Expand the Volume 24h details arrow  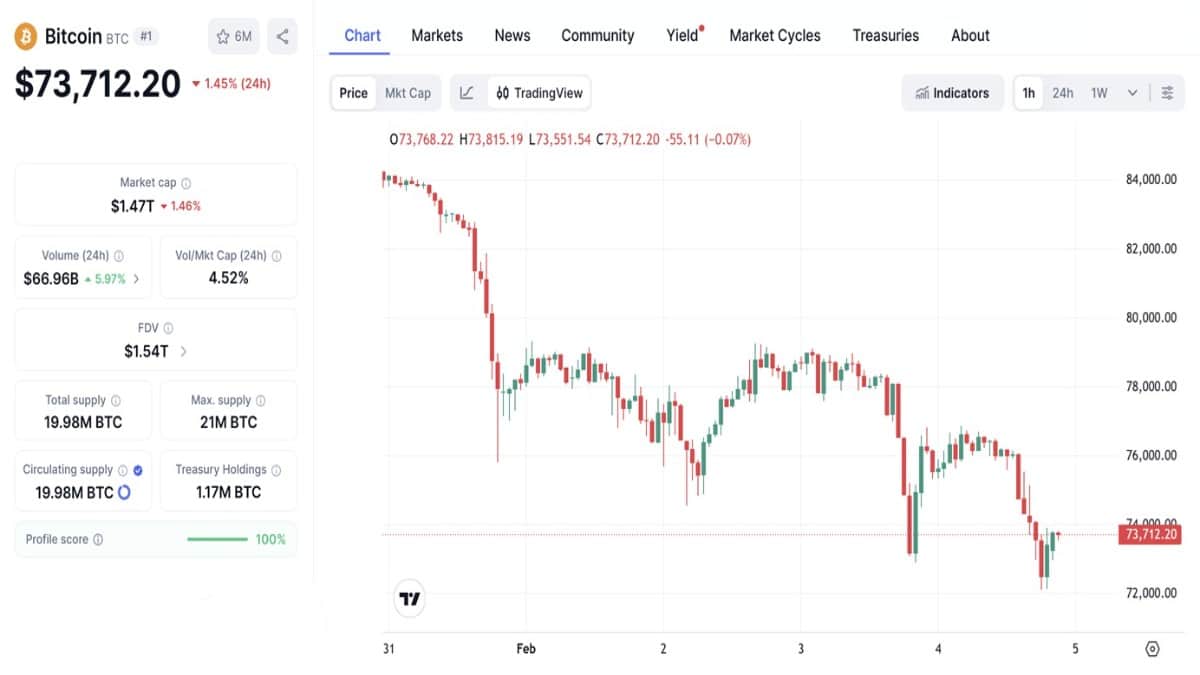pyautogui.click(x=137, y=278)
